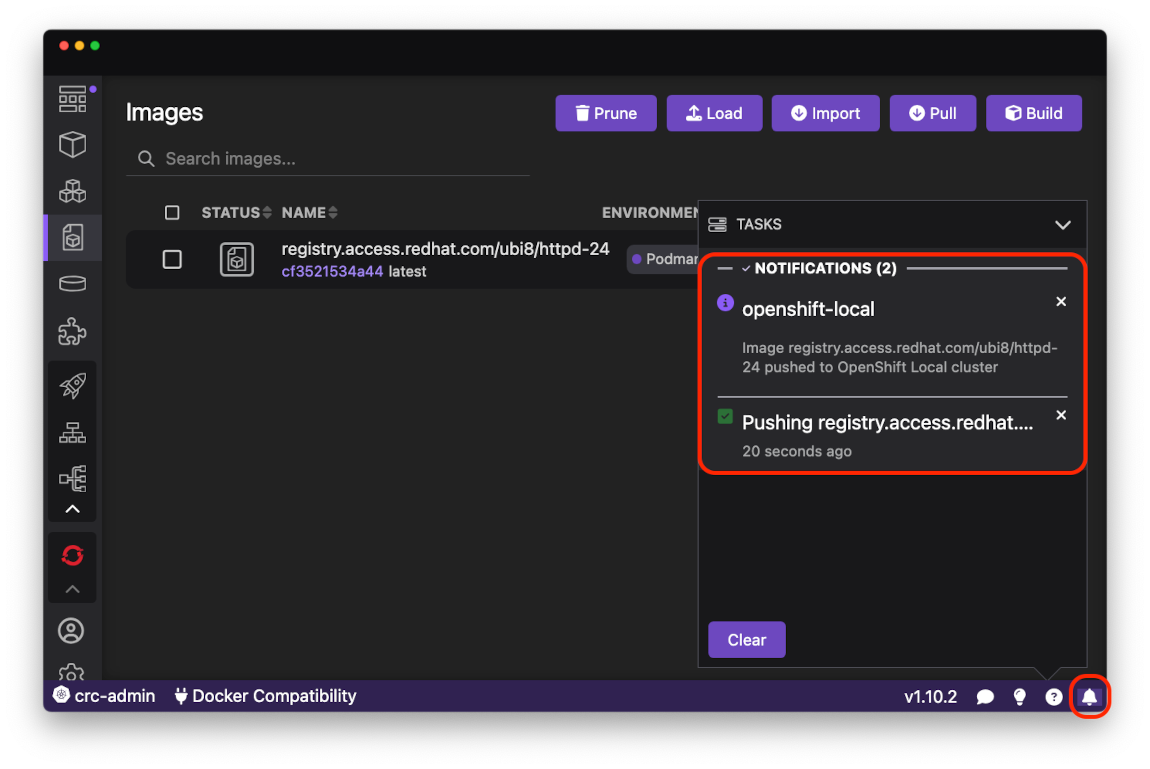The height and width of the screenshot is (769, 1150).
Task: Toggle the select-all images checkbox
Action: 172,213
